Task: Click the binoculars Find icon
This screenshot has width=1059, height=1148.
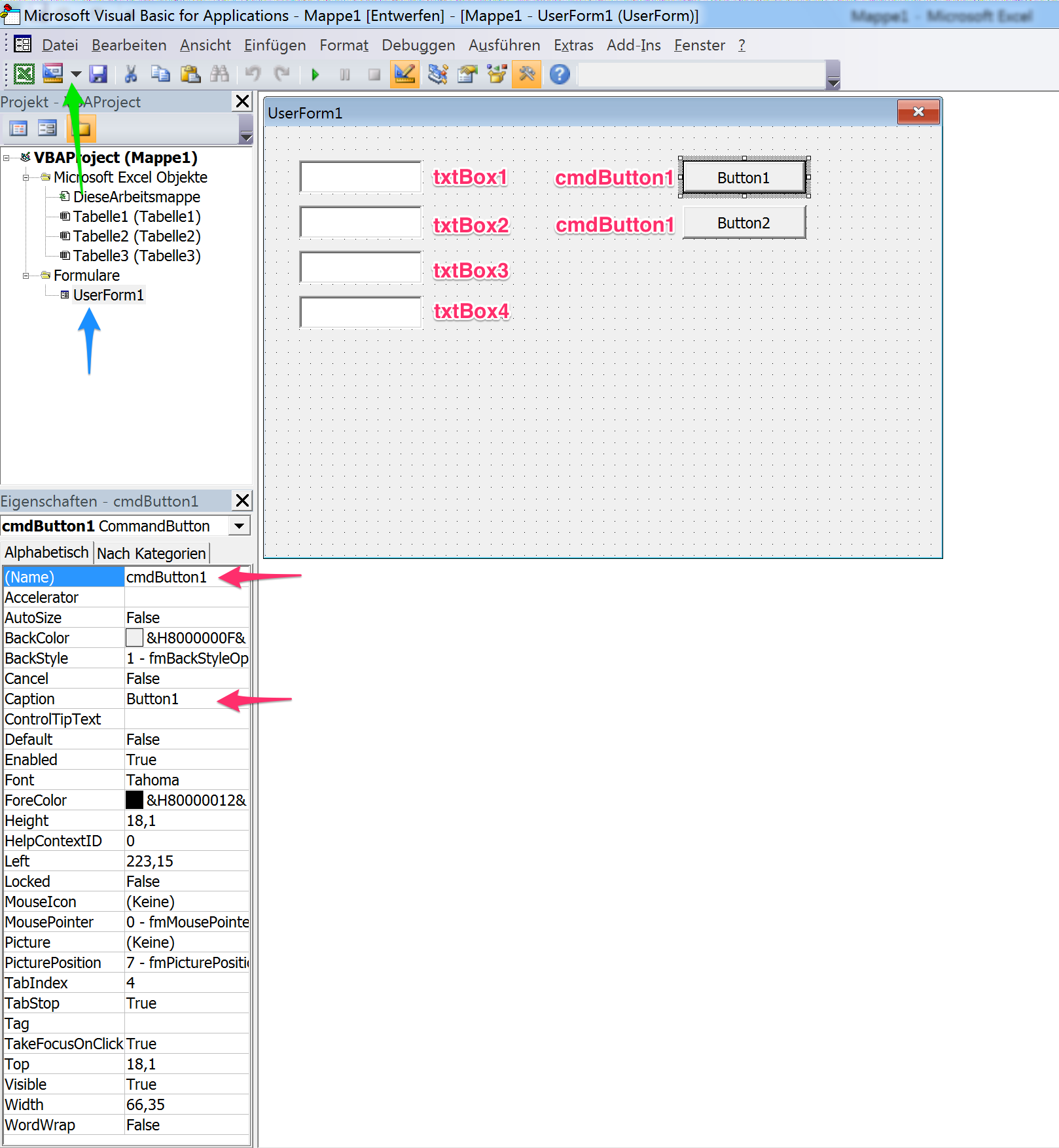Action: (x=219, y=75)
